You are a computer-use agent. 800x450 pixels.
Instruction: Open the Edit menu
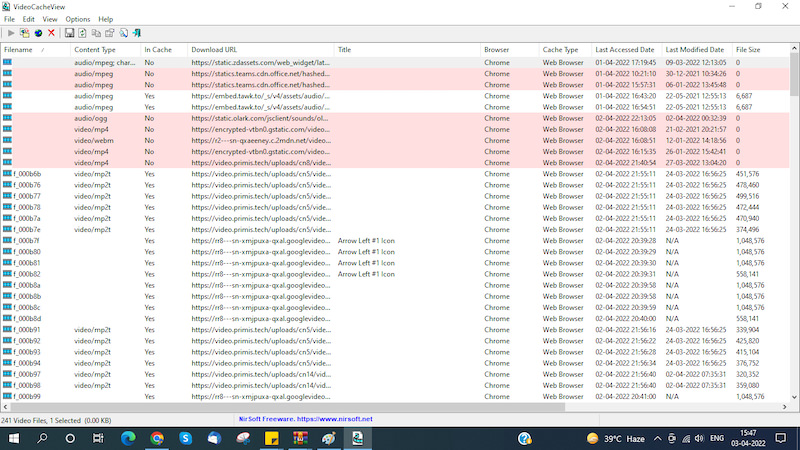(x=29, y=19)
